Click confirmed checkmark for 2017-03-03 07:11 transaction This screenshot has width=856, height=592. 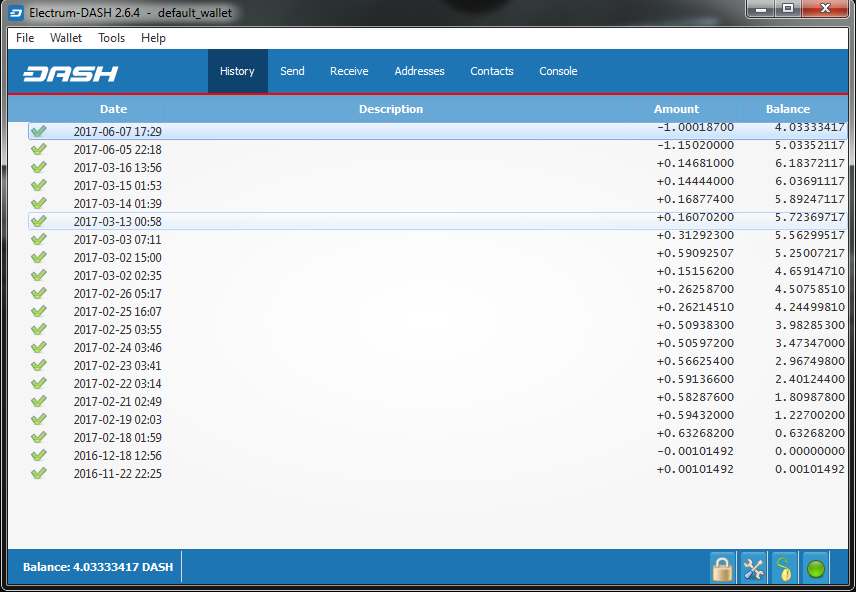39,239
